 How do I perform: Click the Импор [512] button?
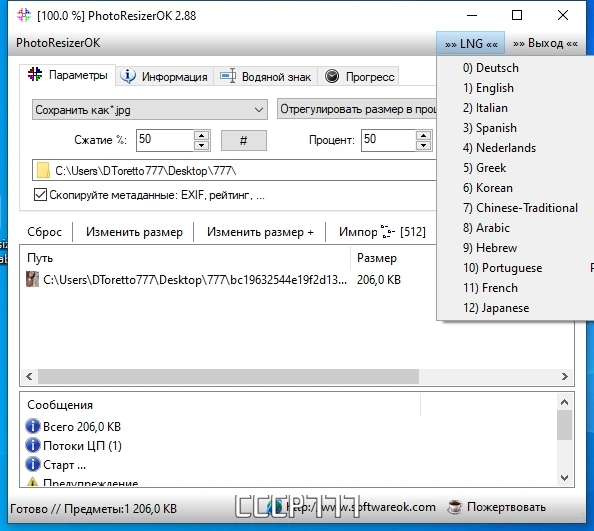[x=382, y=232]
